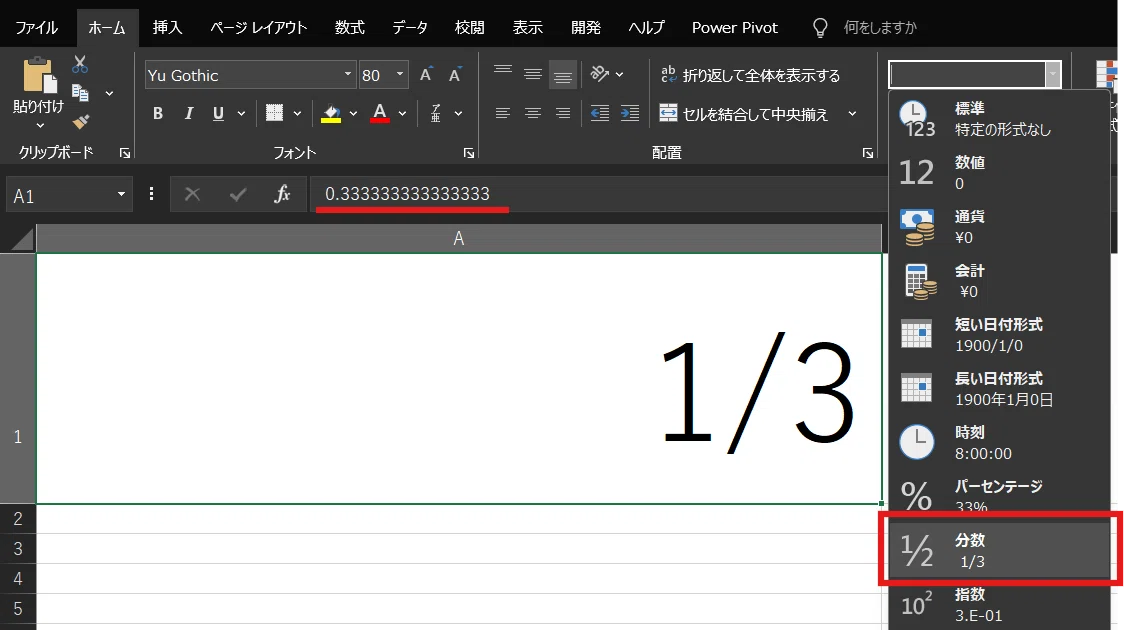
Task: Toggle Underline formatting
Action: click(219, 113)
